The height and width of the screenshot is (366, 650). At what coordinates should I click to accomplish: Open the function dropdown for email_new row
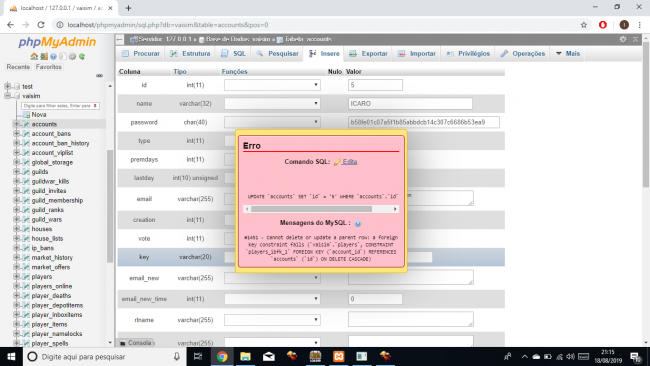click(x=272, y=278)
